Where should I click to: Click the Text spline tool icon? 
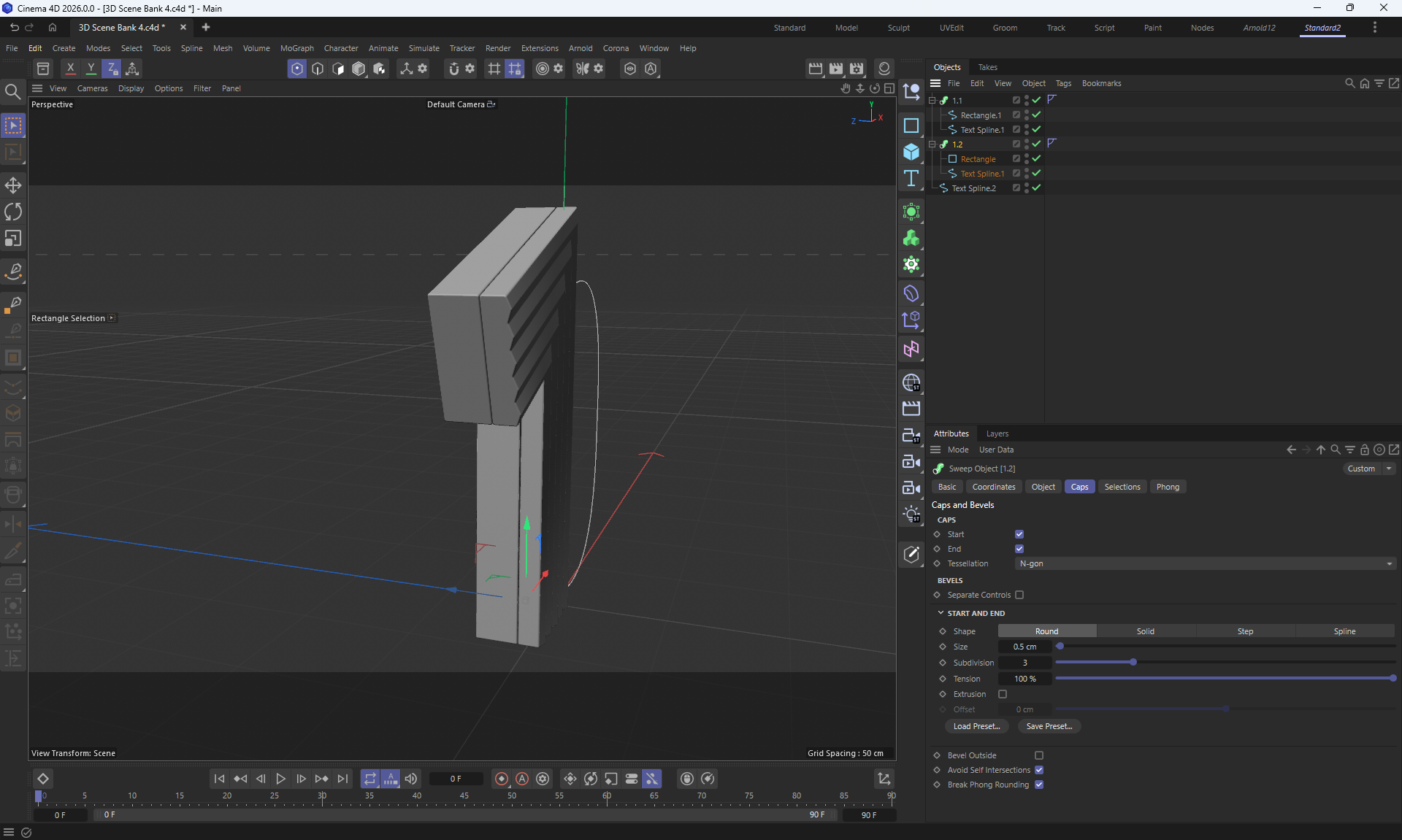[911, 179]
